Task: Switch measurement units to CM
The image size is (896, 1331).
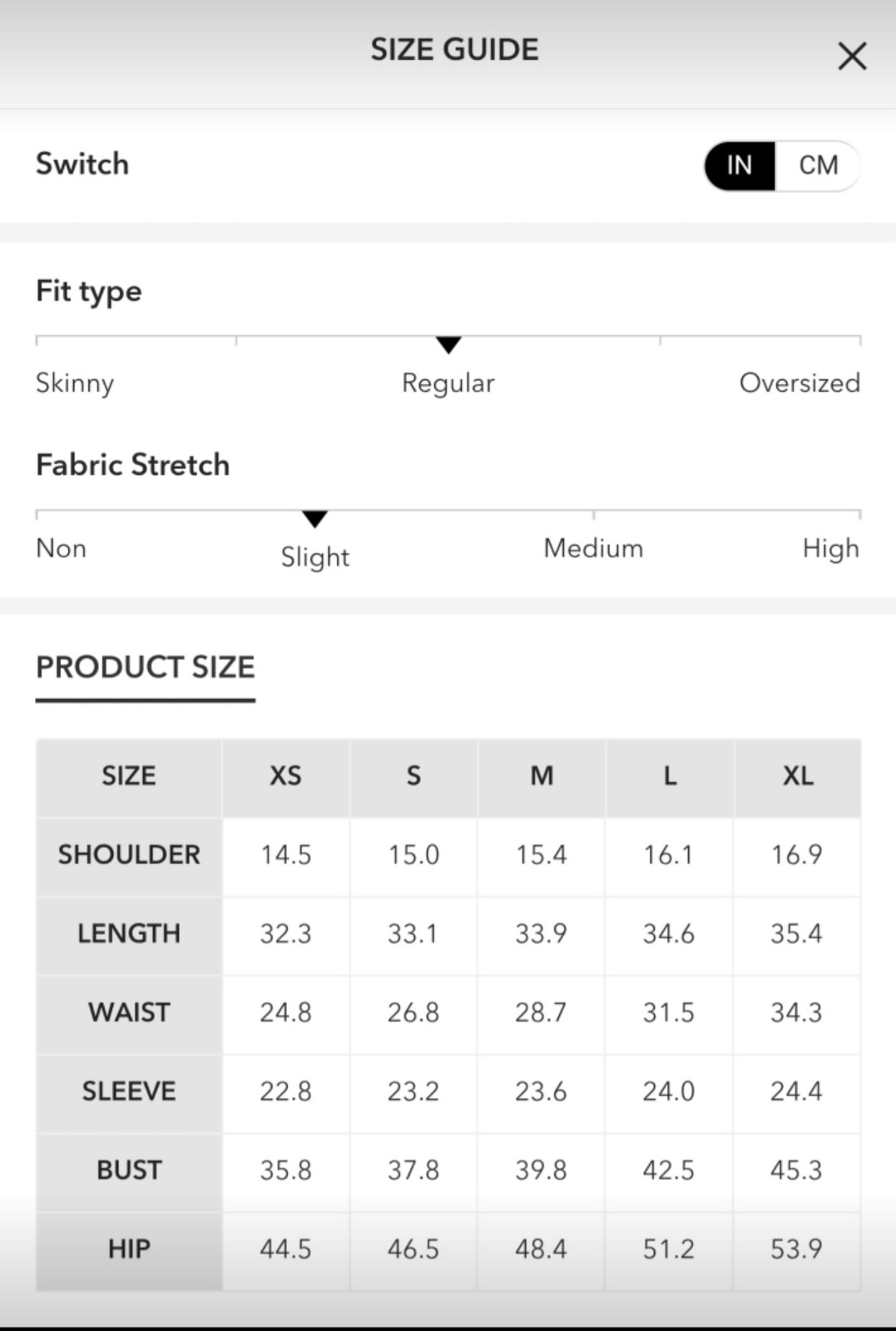Action: 819,166
